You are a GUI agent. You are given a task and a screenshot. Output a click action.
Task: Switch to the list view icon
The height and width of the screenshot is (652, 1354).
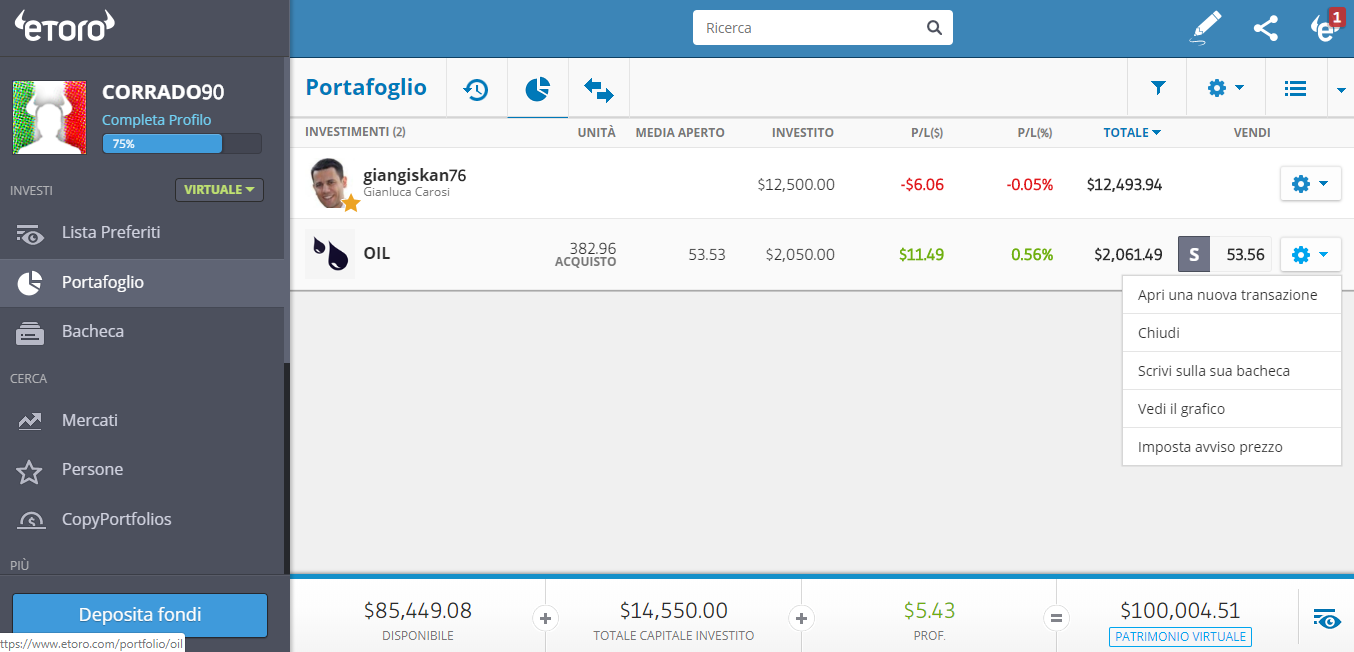click(1295, 88)
